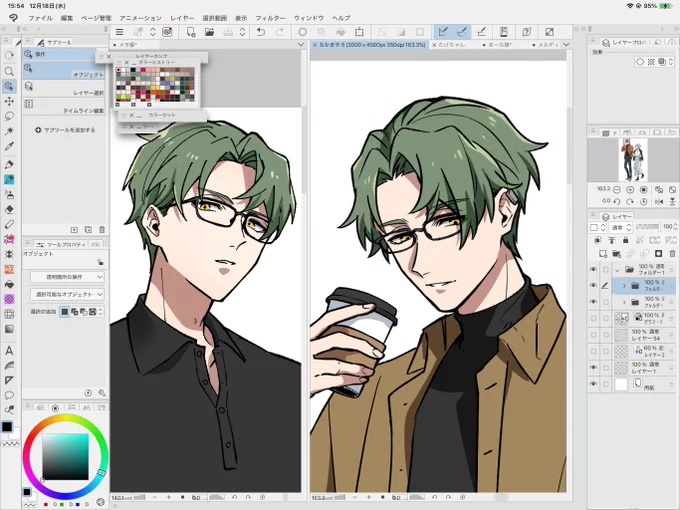680x510 pixels.
Task: Click the battery status indicator
Action: [666, 6]
